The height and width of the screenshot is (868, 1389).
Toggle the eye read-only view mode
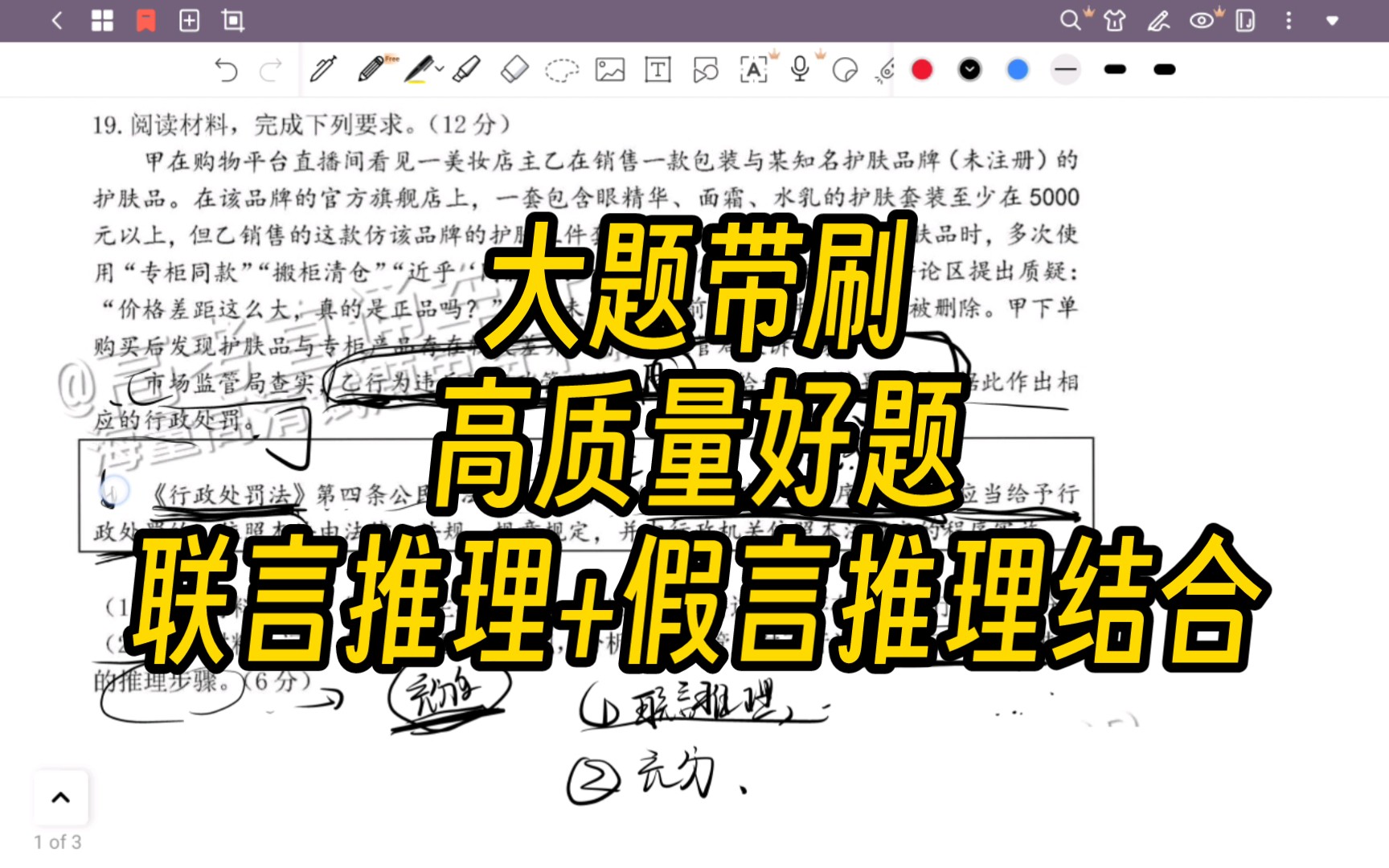click(x=1202, y=21)
